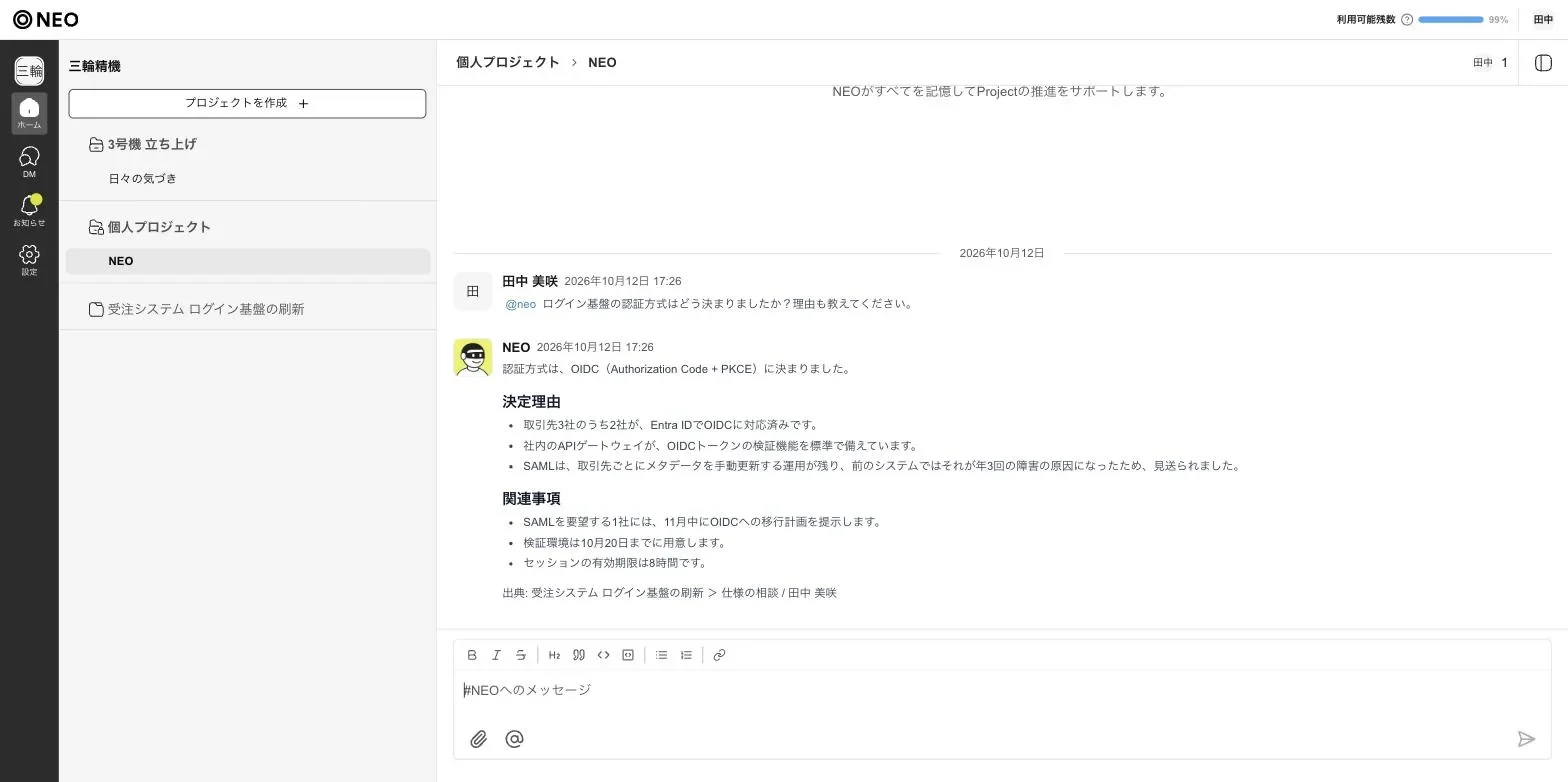
Task: Open お知らせ notifications bell
Action: (29, 211)
